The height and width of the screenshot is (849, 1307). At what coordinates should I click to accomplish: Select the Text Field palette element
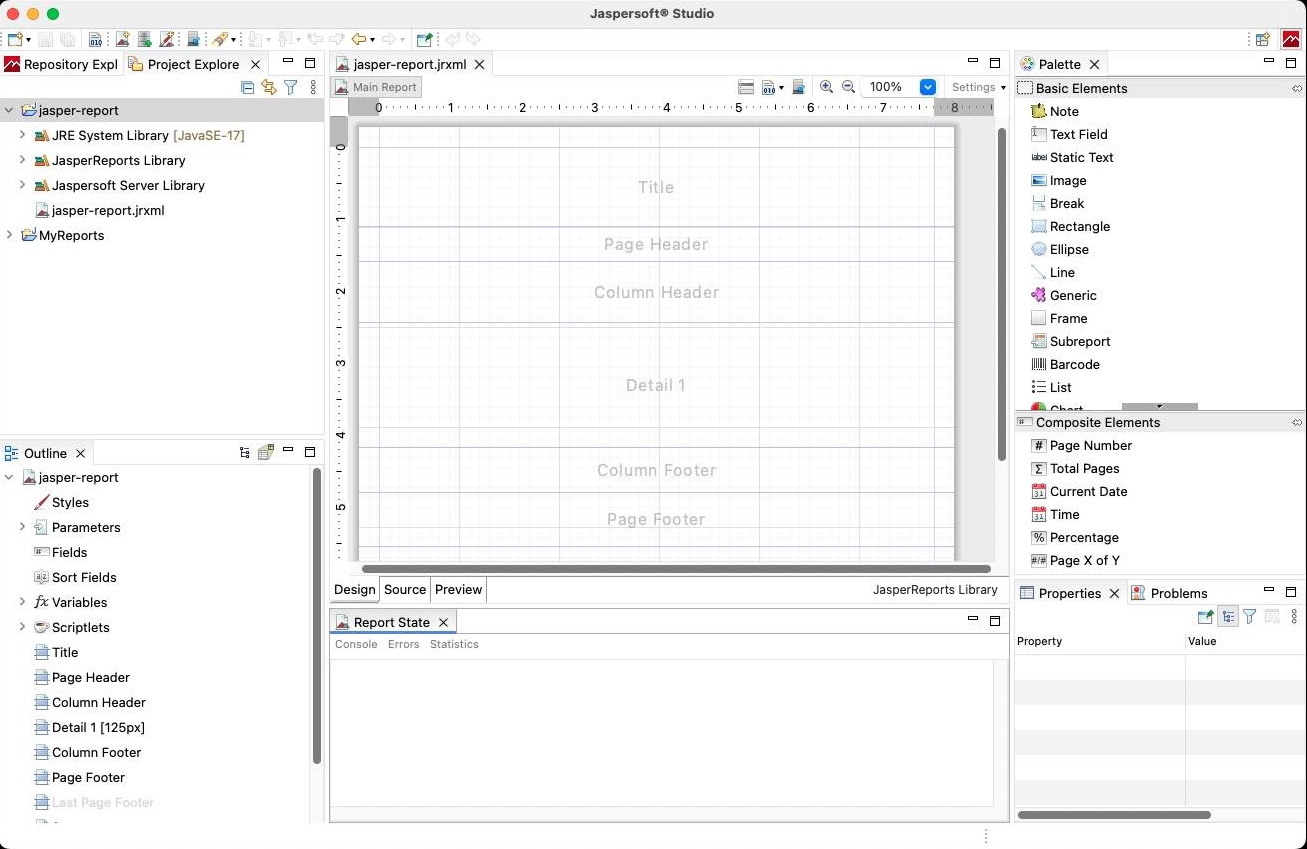point(1068,134)
